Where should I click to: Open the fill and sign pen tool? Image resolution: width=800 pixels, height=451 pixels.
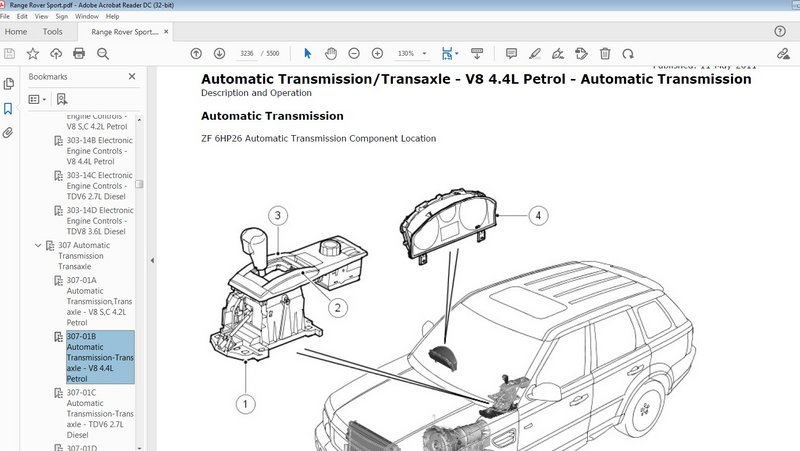tap(558, 54)
